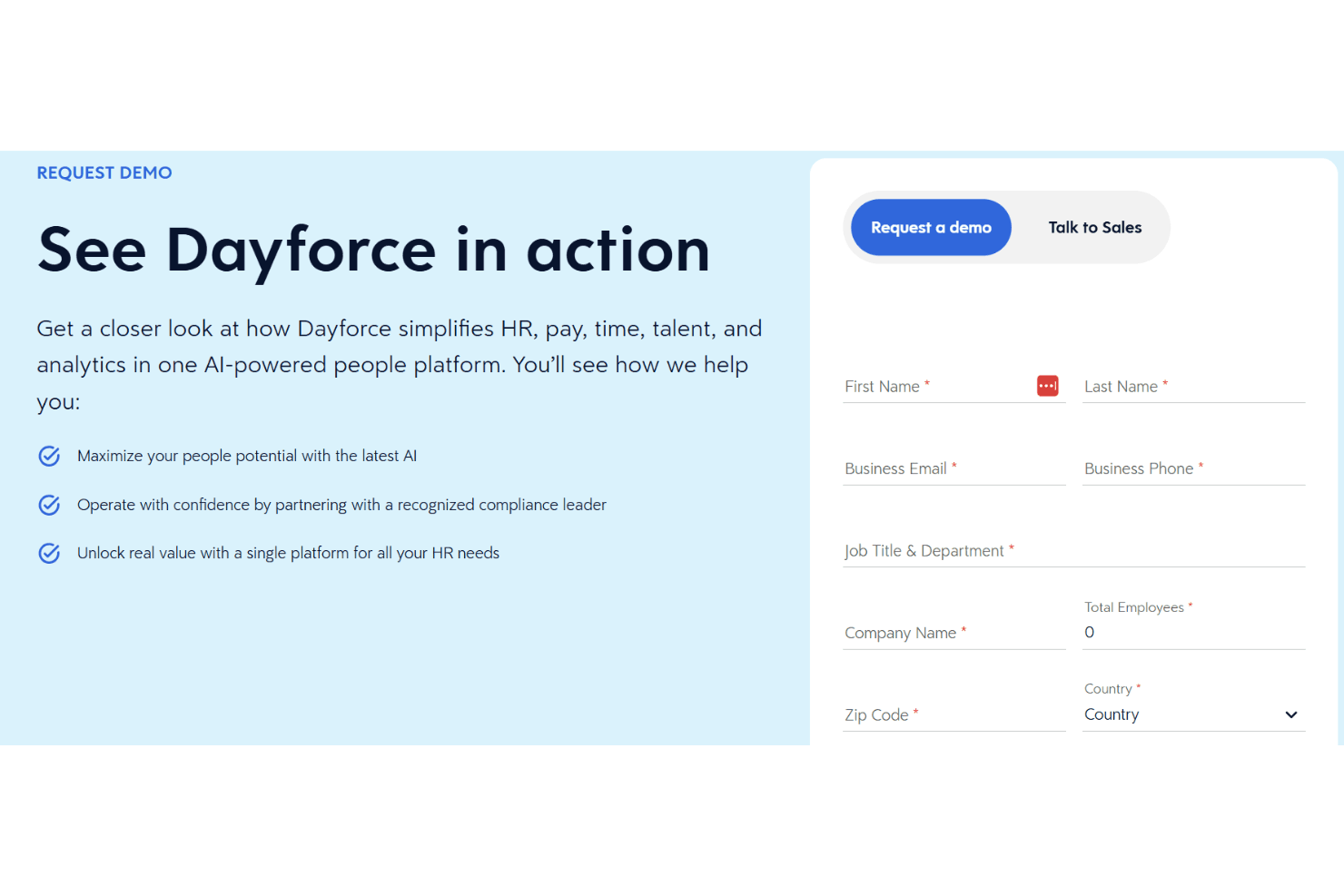Click checkmark icon beside Operate with confidence

click(49, 505)
